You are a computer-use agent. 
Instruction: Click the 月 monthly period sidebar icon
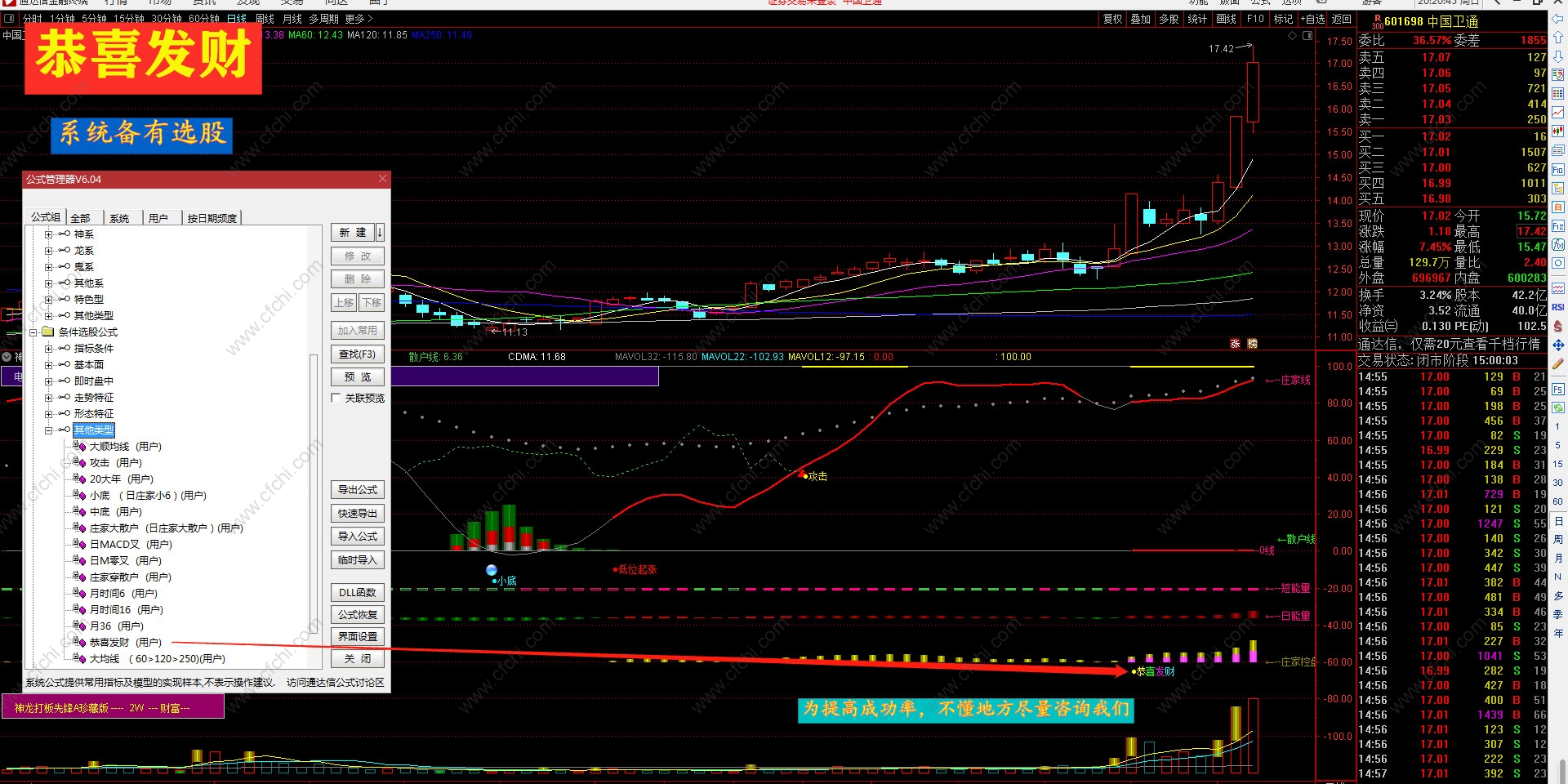[1558, 558]
